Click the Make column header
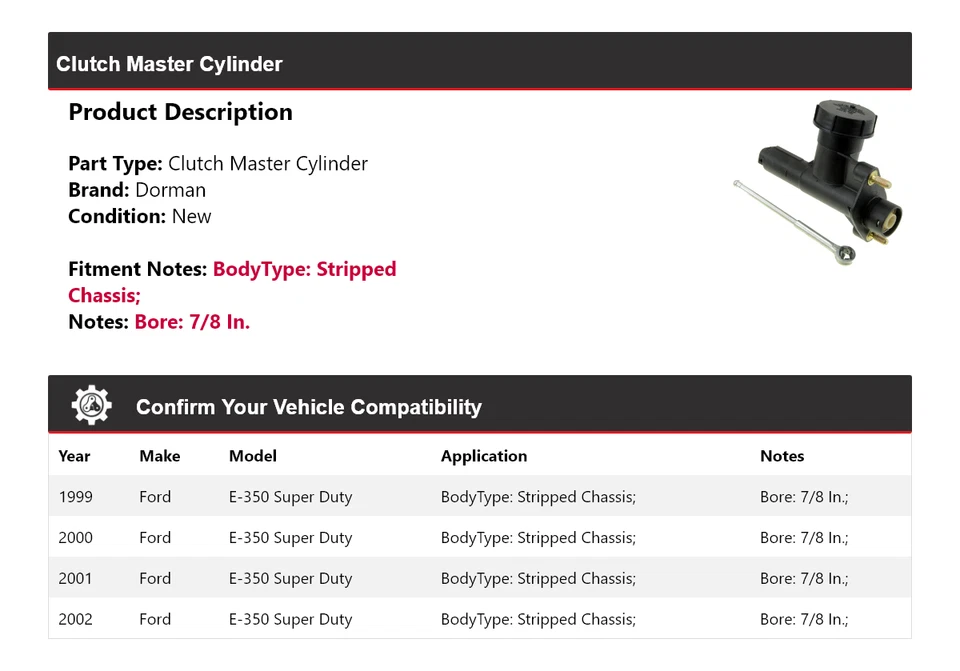The height and width of the screenshot is (671, 960). click(x=159, y=456)
